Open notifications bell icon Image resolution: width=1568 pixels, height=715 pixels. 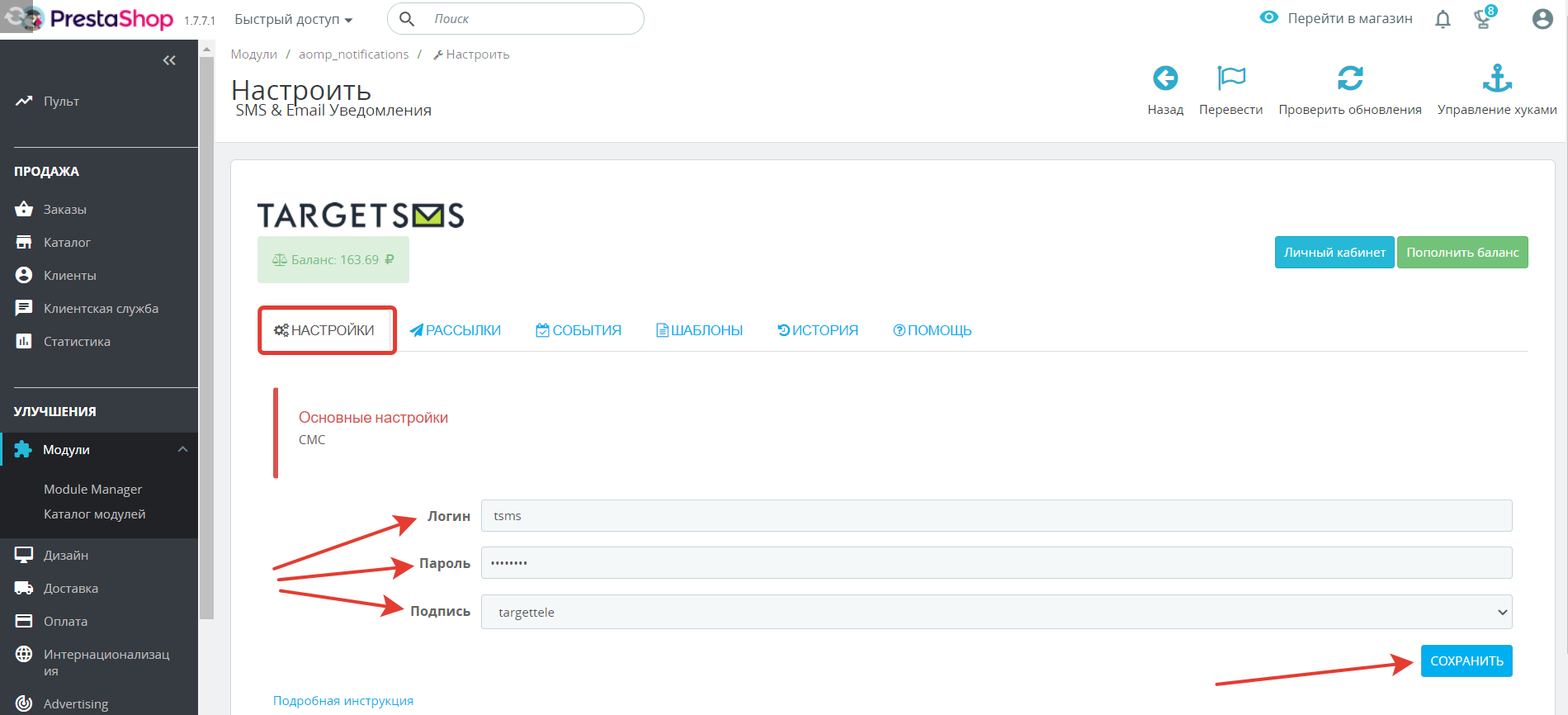(1443, 19)
